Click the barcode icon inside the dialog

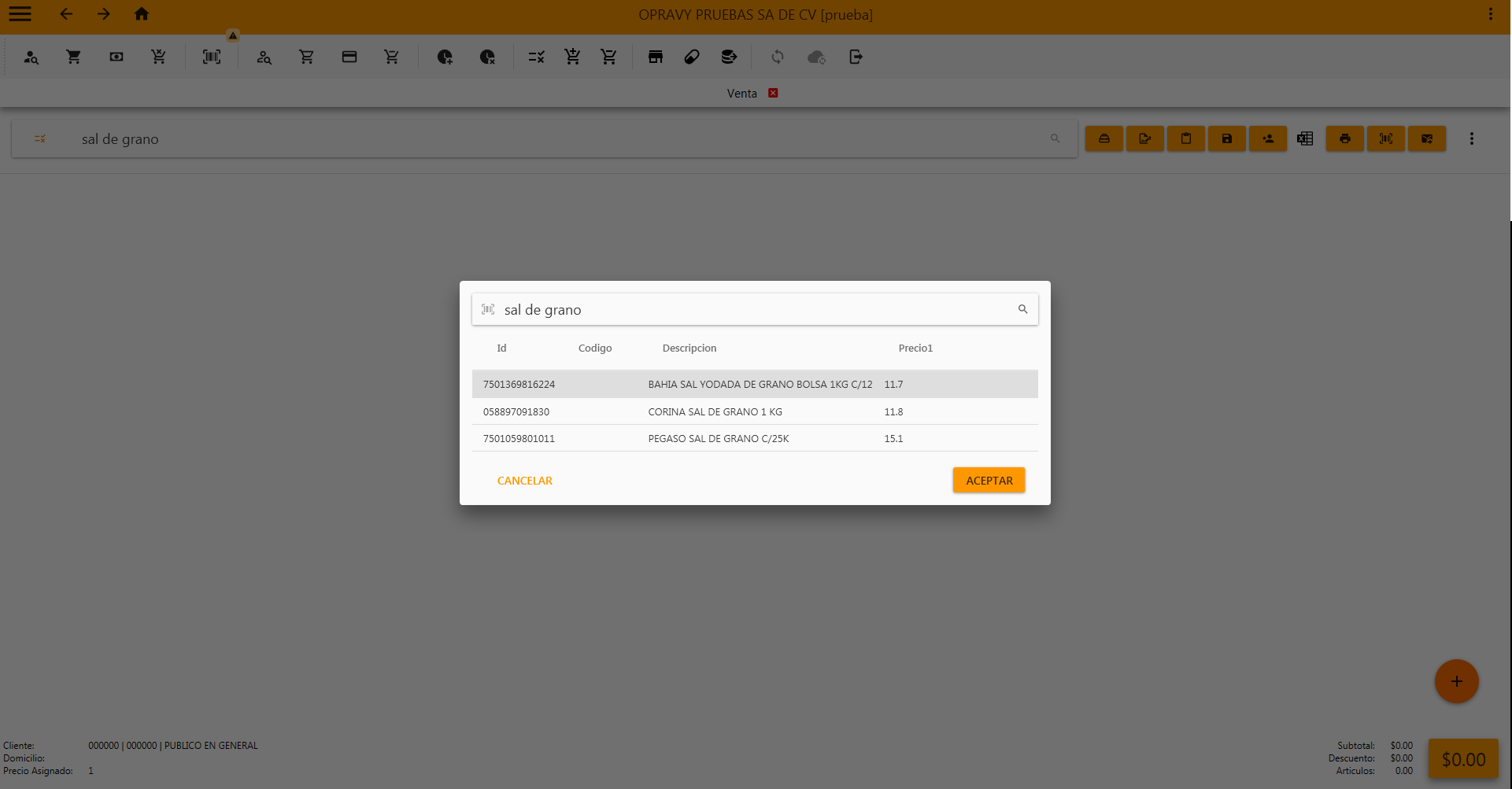488,309
